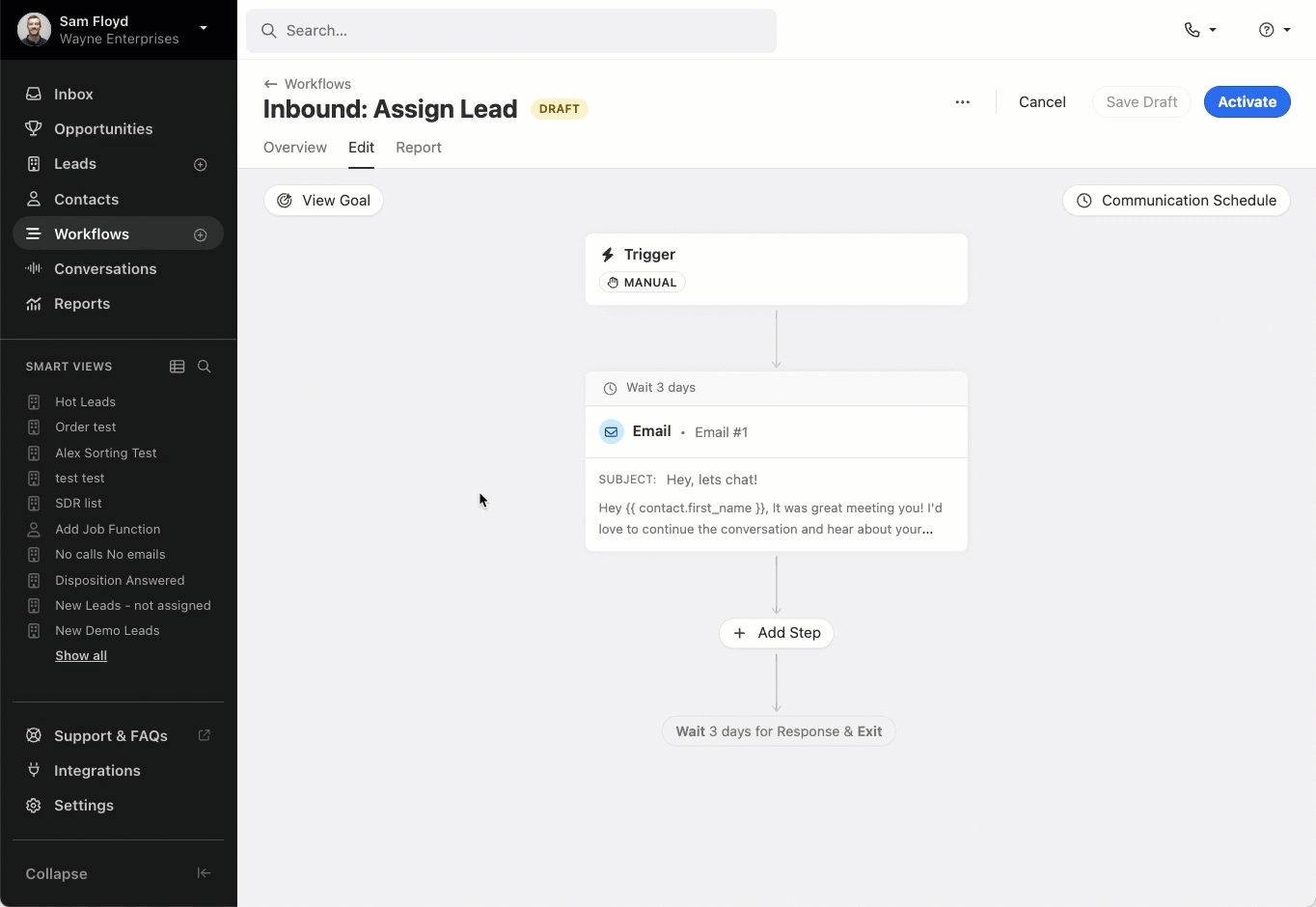Click the Smart Views search icon
The width and height of the screenshot is (1316, 907).
point(205,367)
